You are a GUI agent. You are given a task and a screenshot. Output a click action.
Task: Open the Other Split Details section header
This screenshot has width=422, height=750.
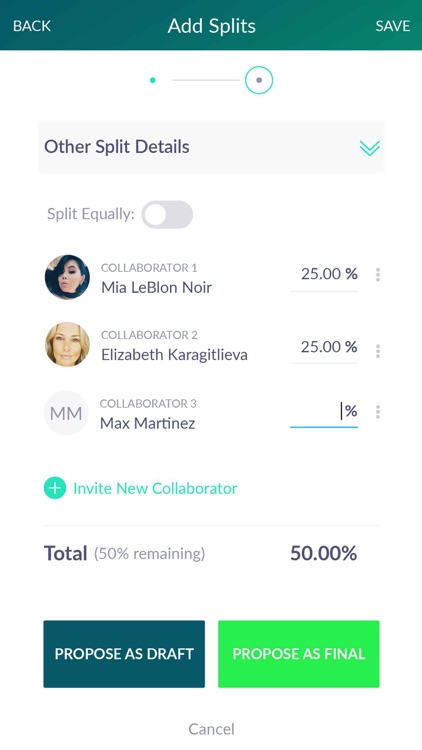[x=211, y=147]
